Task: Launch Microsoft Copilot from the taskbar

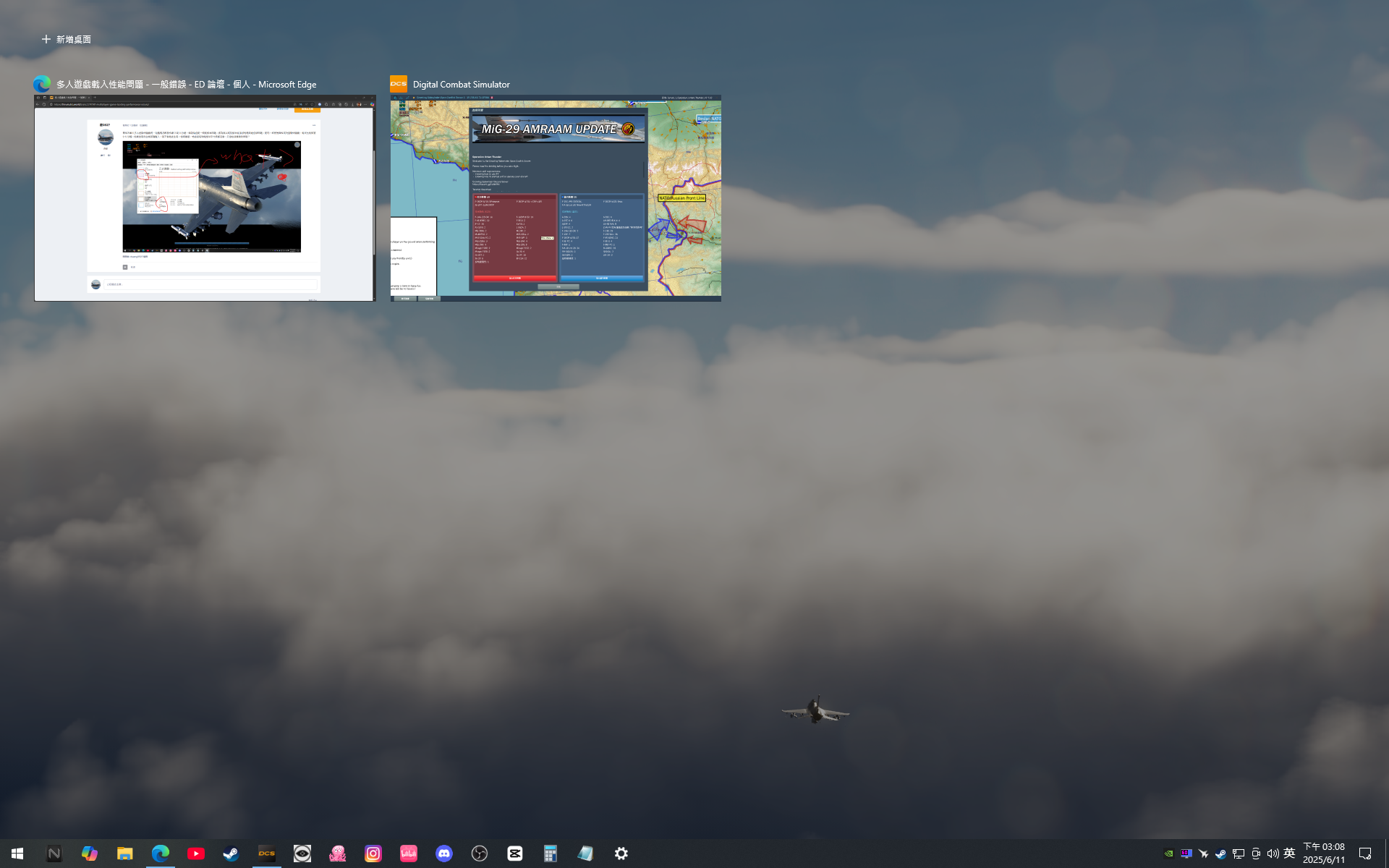Action: [89, 854]
